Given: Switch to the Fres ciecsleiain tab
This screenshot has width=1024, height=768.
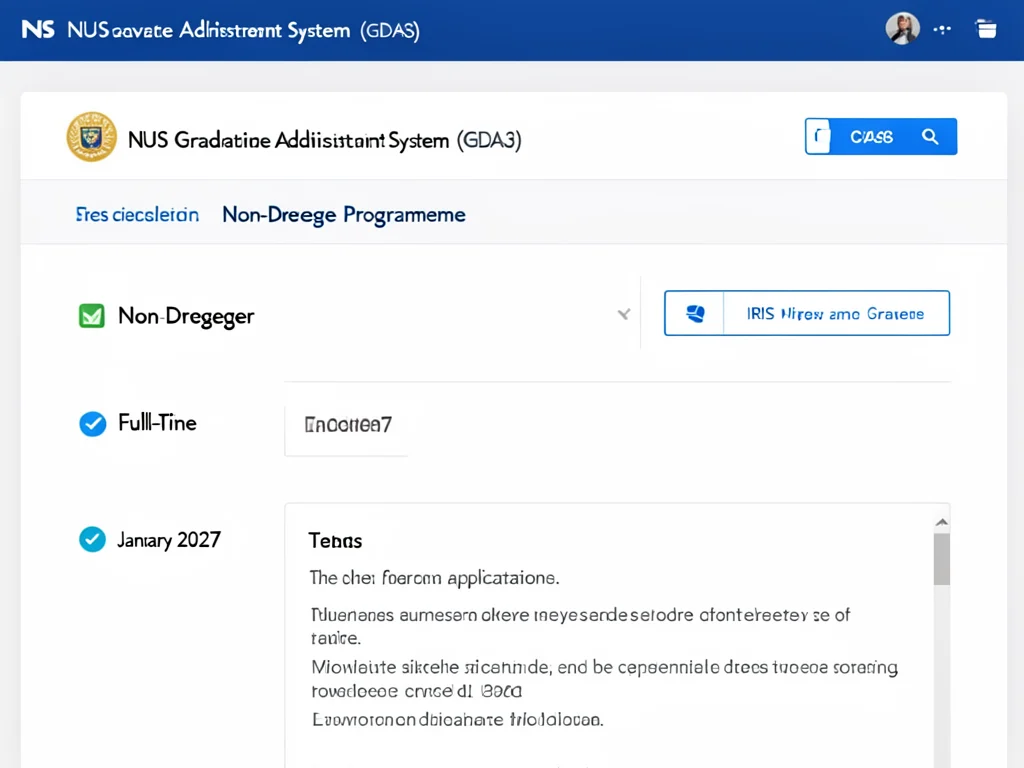Looking at the screenshot, I should tap(137, 215).
